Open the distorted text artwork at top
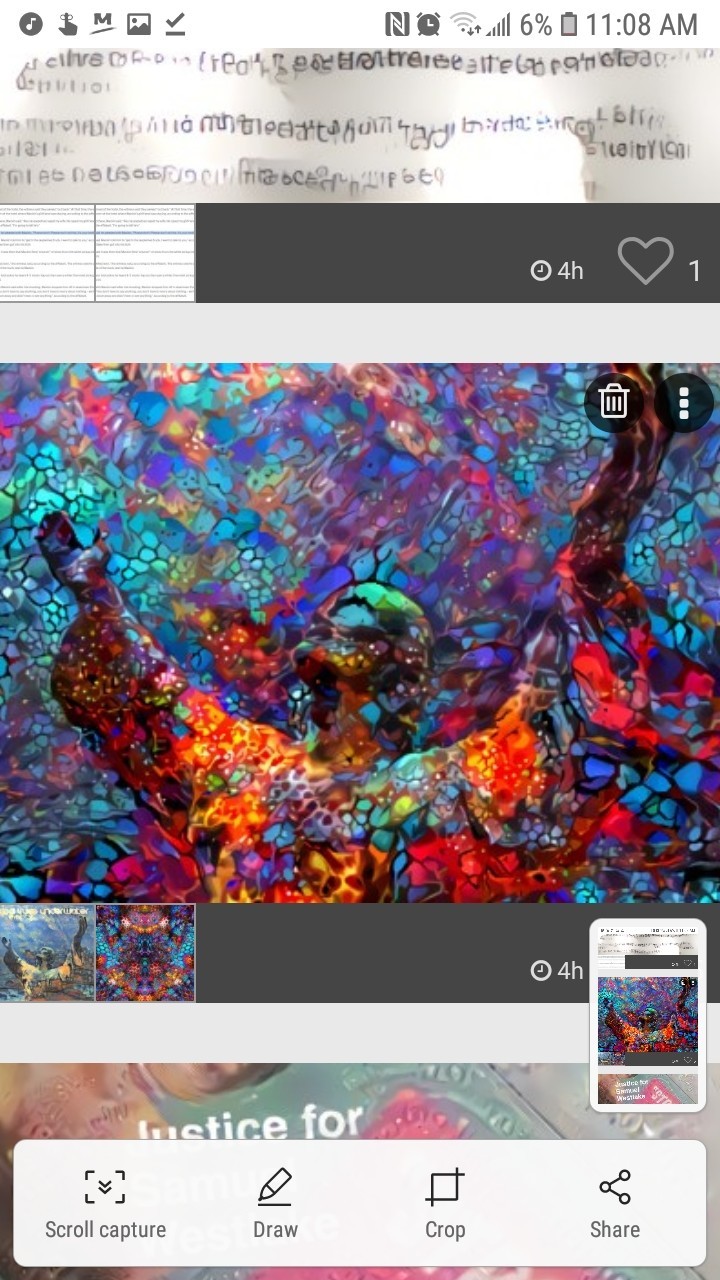 [x=360, y=126]
